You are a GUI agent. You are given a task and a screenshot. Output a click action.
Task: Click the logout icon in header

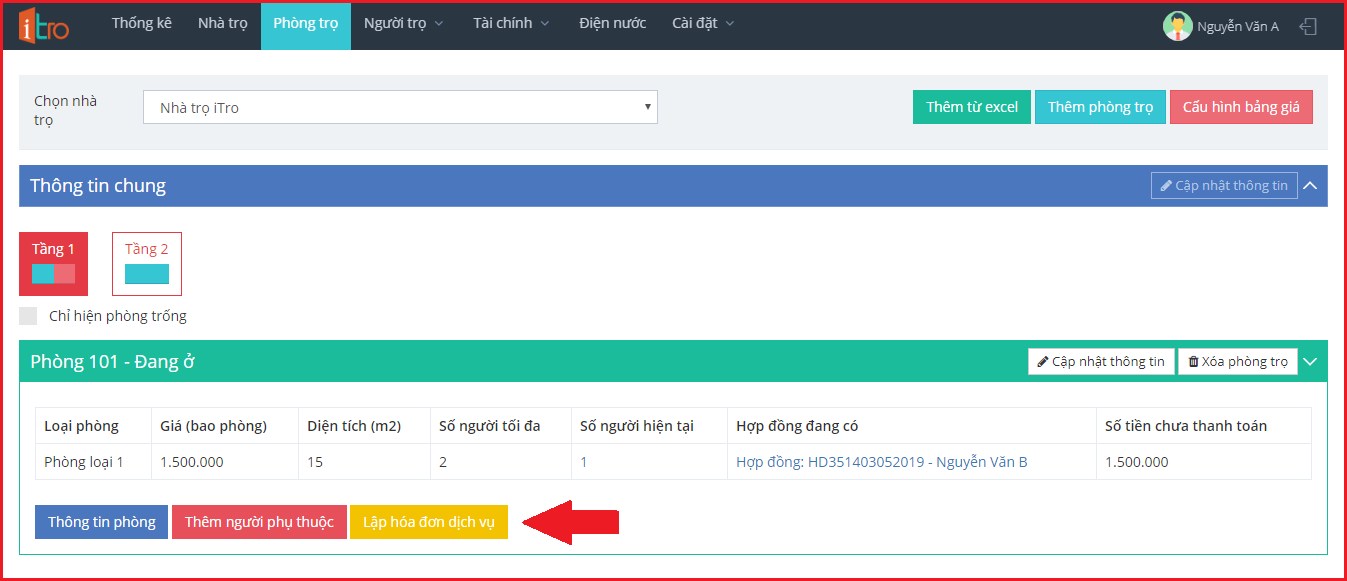(x=1307, y=27)
